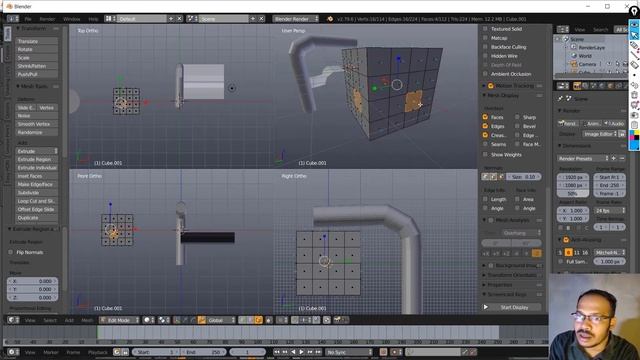
Task: Play animation in reverse
Action: point(293,352)
